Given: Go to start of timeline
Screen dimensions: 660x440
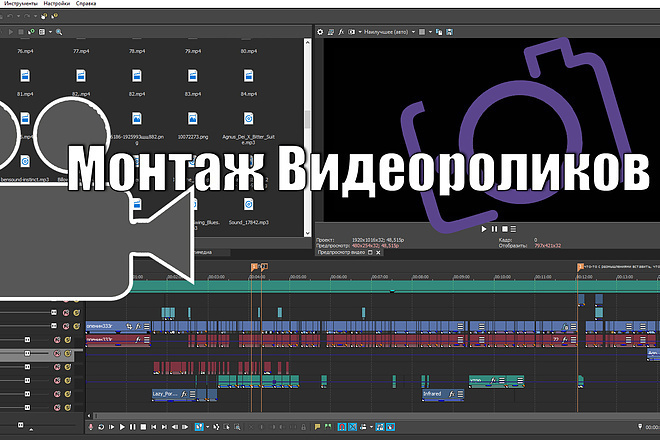Looking at the screenshot, I should (x=154, y=427).
